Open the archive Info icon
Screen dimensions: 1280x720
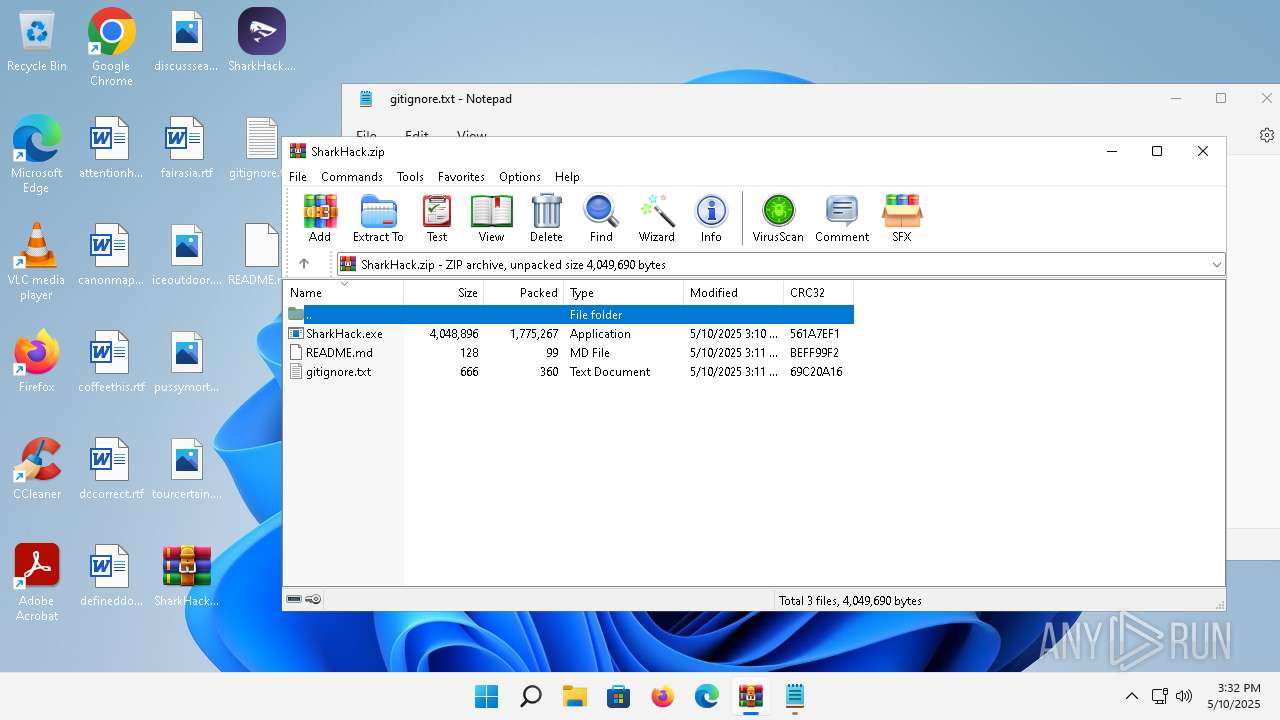click(711, 218)
